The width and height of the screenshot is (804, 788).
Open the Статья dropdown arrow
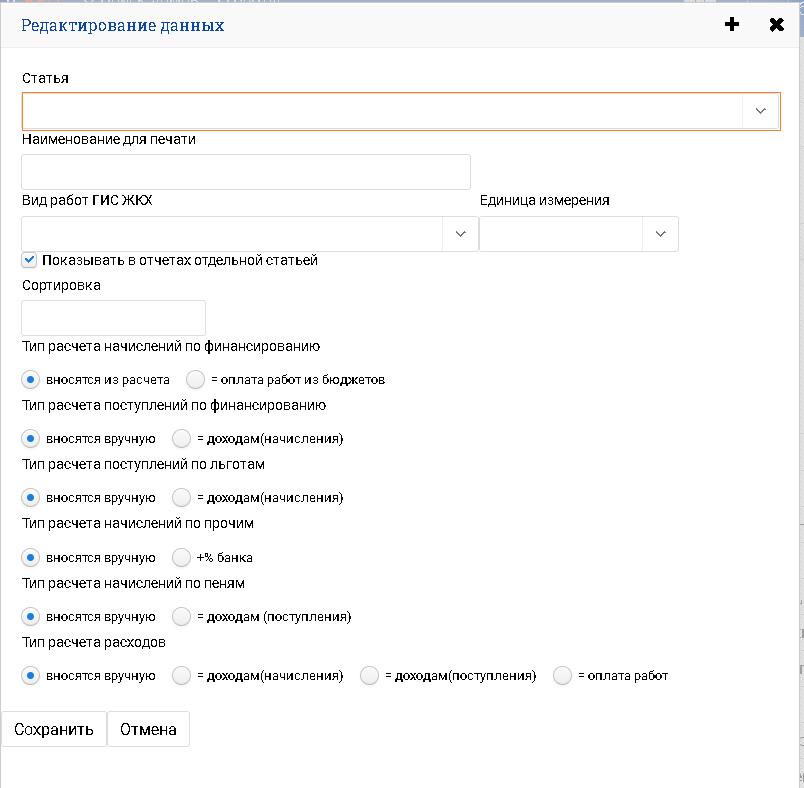[x=760, y=111]
